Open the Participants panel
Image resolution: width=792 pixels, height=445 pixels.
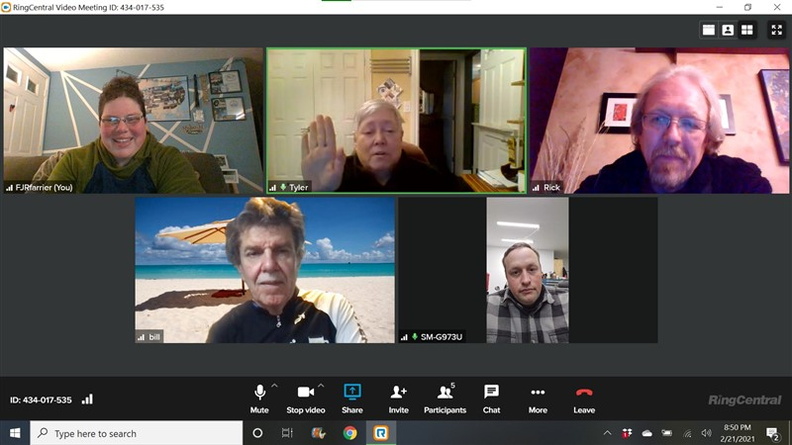[x=445, y=399]
